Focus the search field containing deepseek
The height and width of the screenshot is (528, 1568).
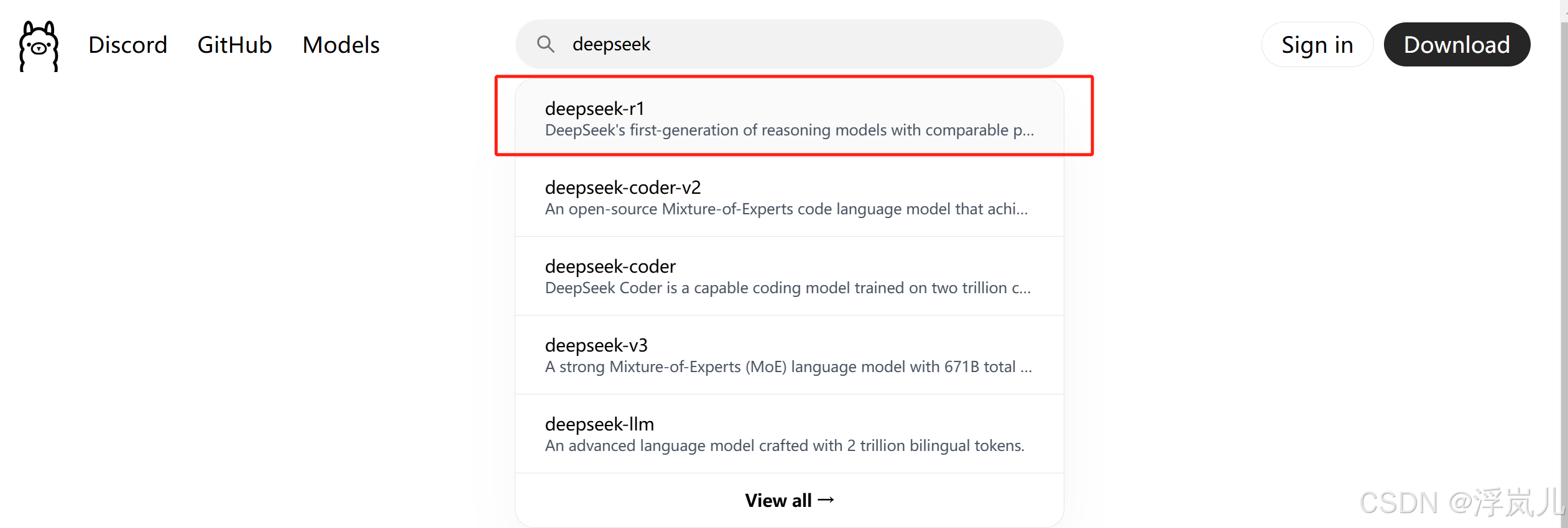(x=789, y=44)
